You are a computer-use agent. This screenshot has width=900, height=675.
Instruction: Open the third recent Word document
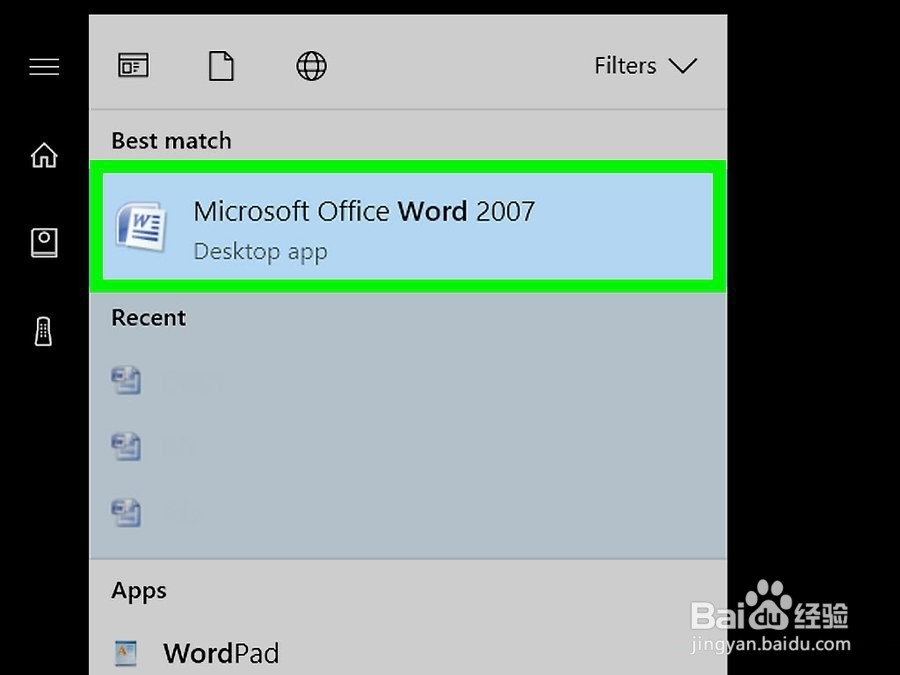[408, 513]
